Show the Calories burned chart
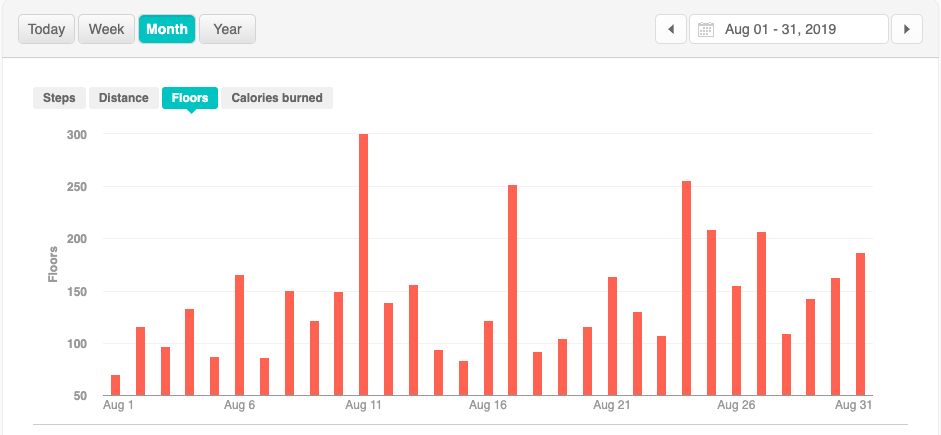This screenshot has height=435, width=941. pyautogui.click(x=277, y=98)
